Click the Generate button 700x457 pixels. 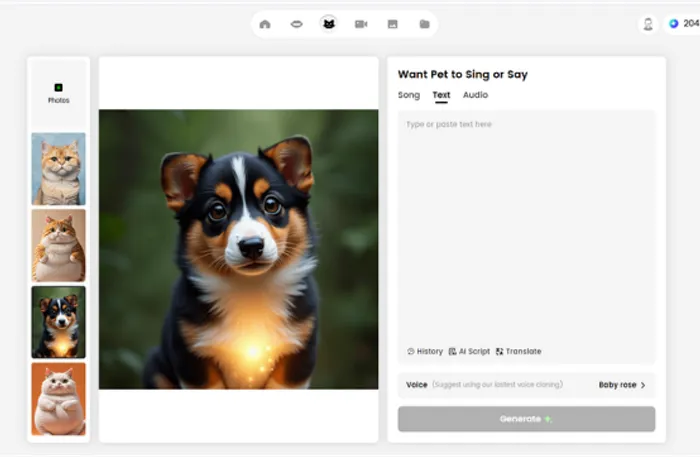[x=526, y=419]
